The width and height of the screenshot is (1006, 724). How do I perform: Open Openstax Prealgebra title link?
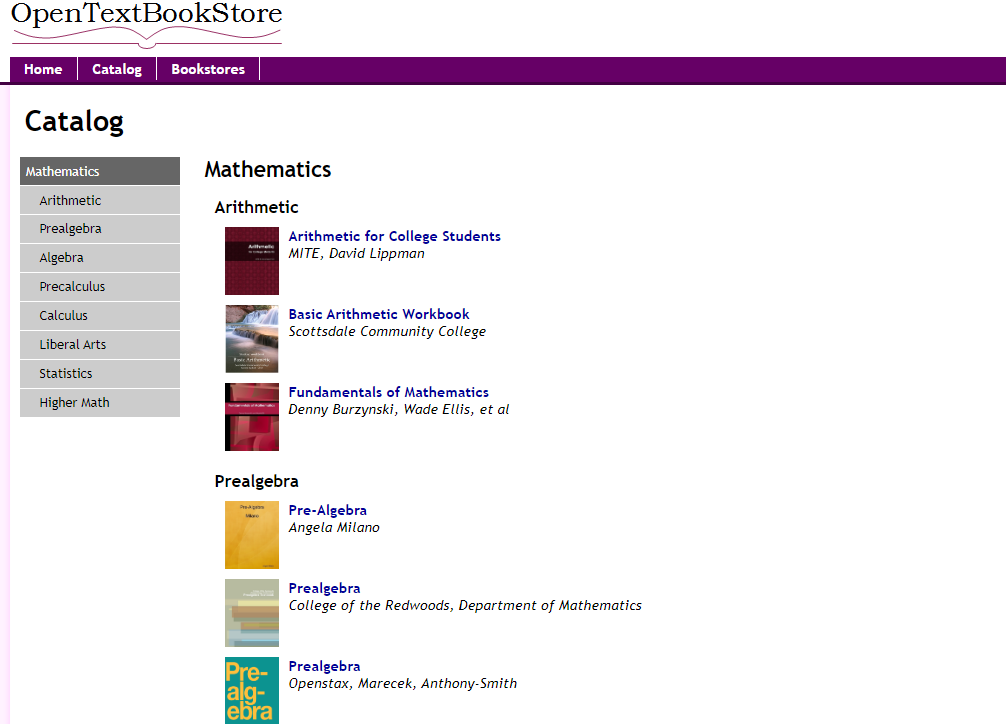[324, 666]
